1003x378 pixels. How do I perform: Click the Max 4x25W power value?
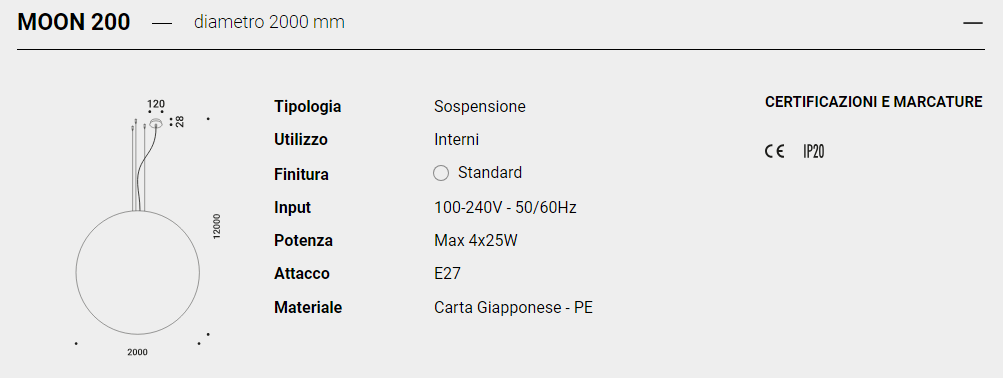pos(476,240)
